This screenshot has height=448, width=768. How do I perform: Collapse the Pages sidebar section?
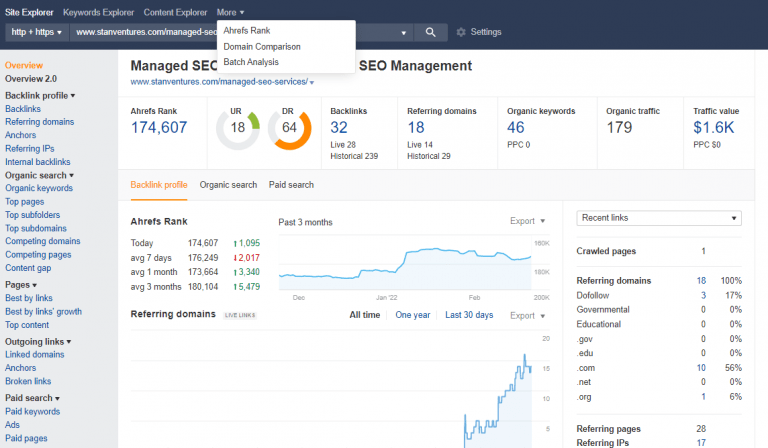[x=21, y=284]
